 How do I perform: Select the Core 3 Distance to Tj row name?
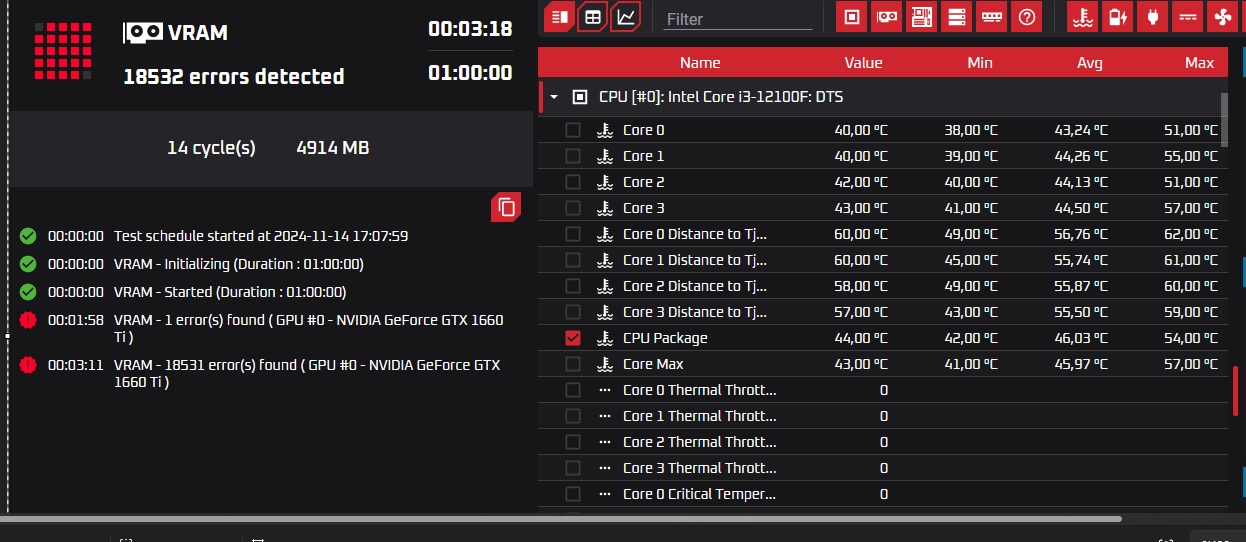point(695,312)
